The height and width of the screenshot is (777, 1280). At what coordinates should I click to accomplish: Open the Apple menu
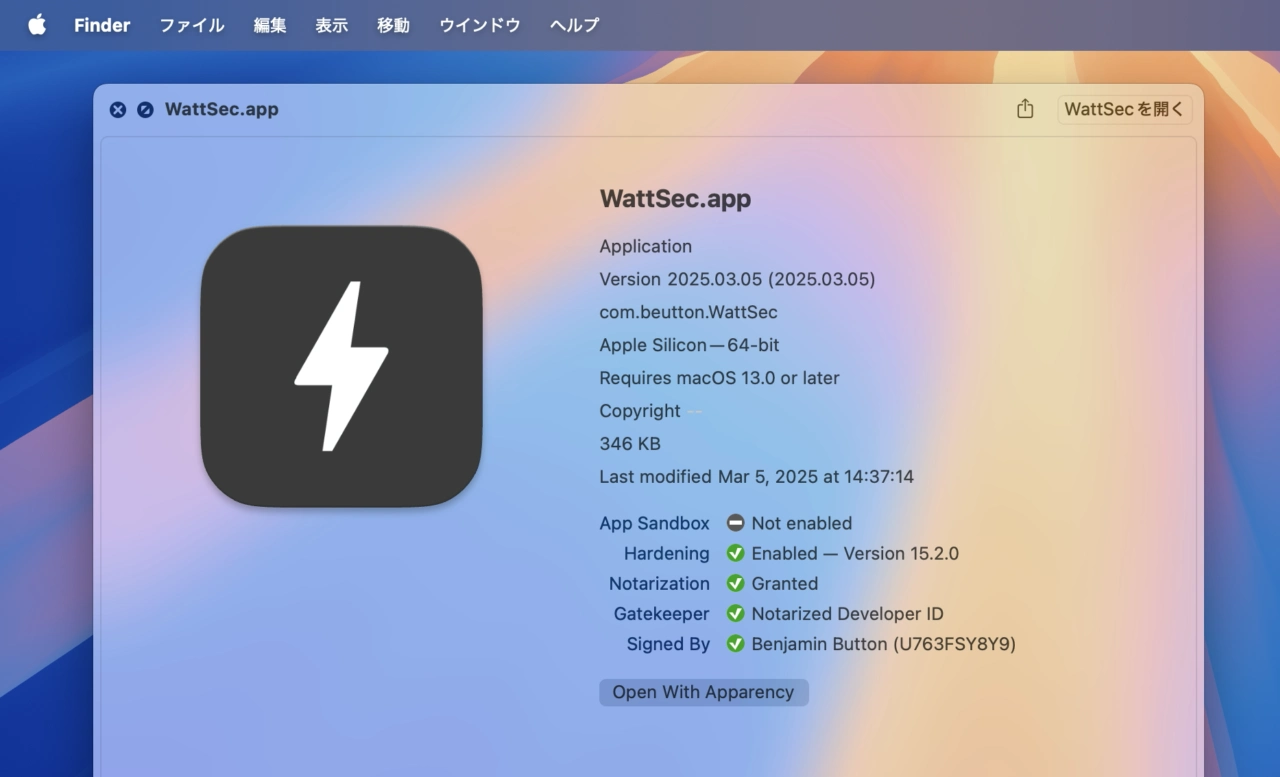point(37,25)
